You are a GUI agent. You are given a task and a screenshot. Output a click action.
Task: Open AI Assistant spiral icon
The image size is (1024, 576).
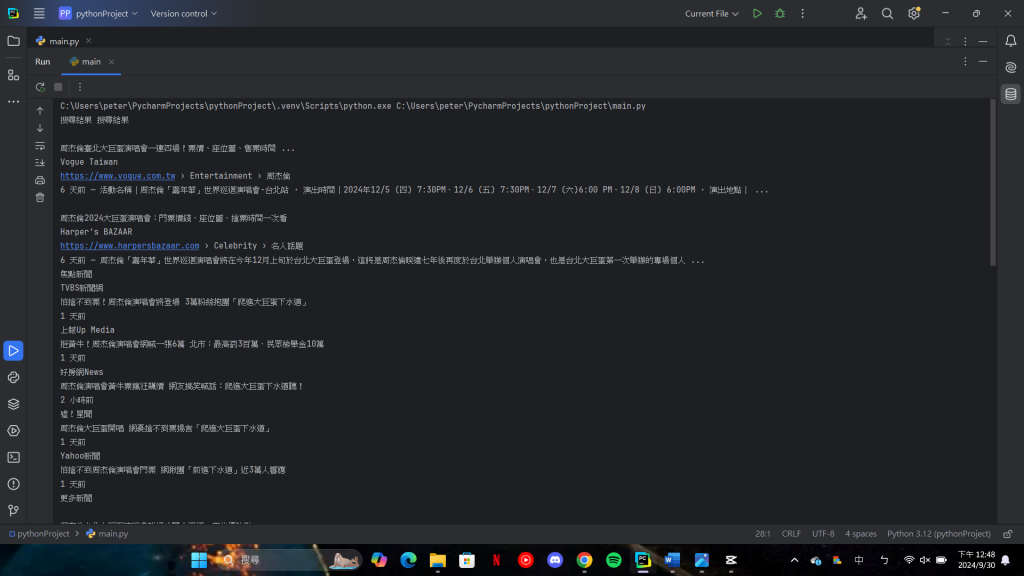click(x=1010, y=67)
